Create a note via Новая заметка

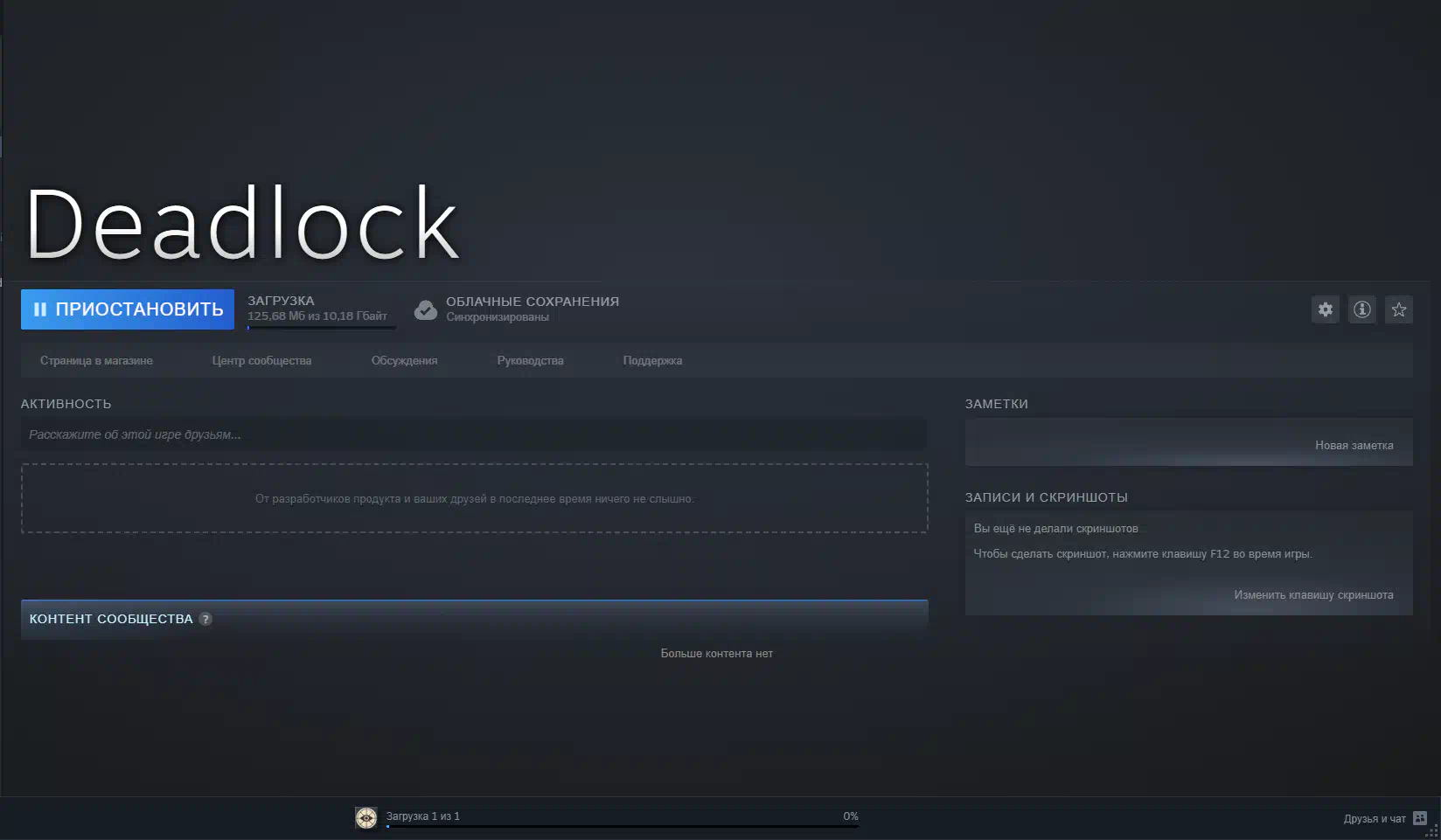pyautogui.click(x=1354, y=445)
